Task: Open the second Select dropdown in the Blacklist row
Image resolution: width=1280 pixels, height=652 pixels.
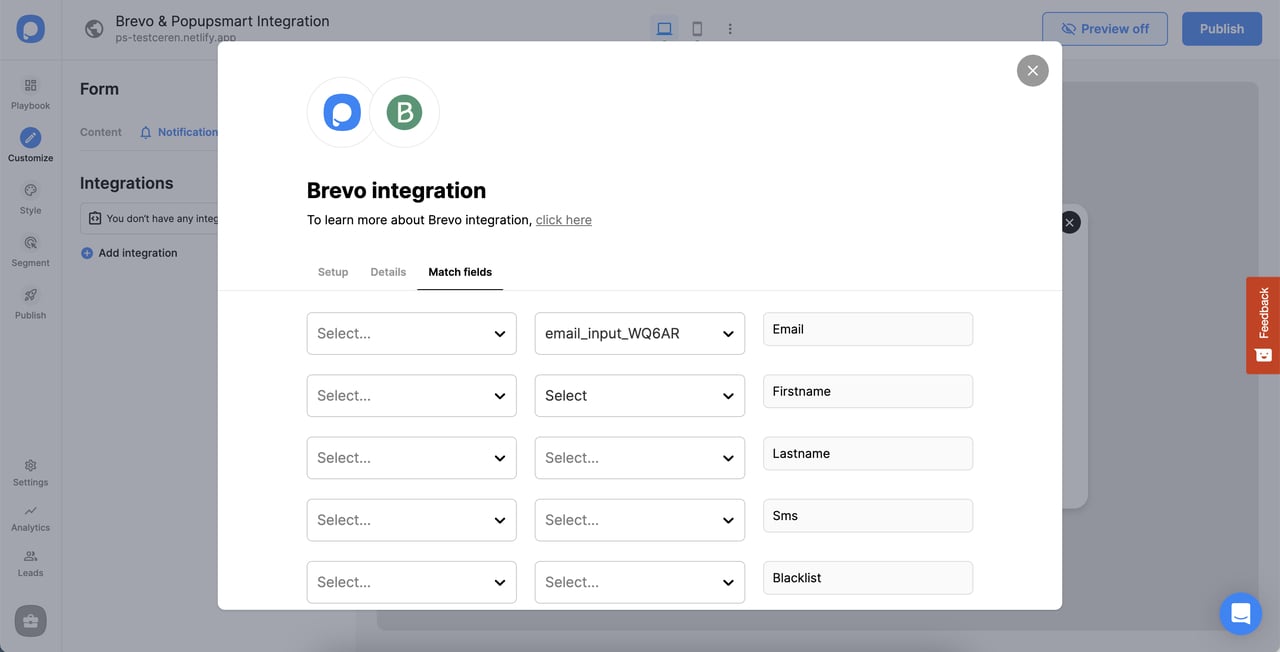Action: tap(639, 581)
